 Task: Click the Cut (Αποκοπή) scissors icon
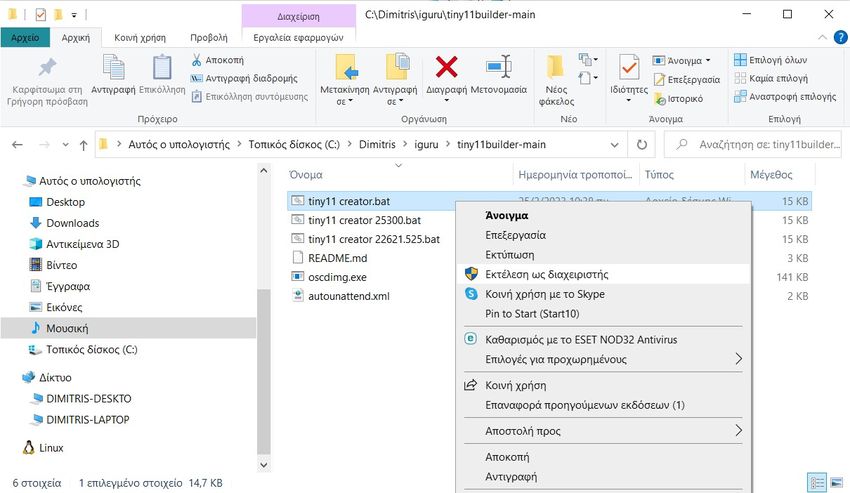[x=196, y=60]
